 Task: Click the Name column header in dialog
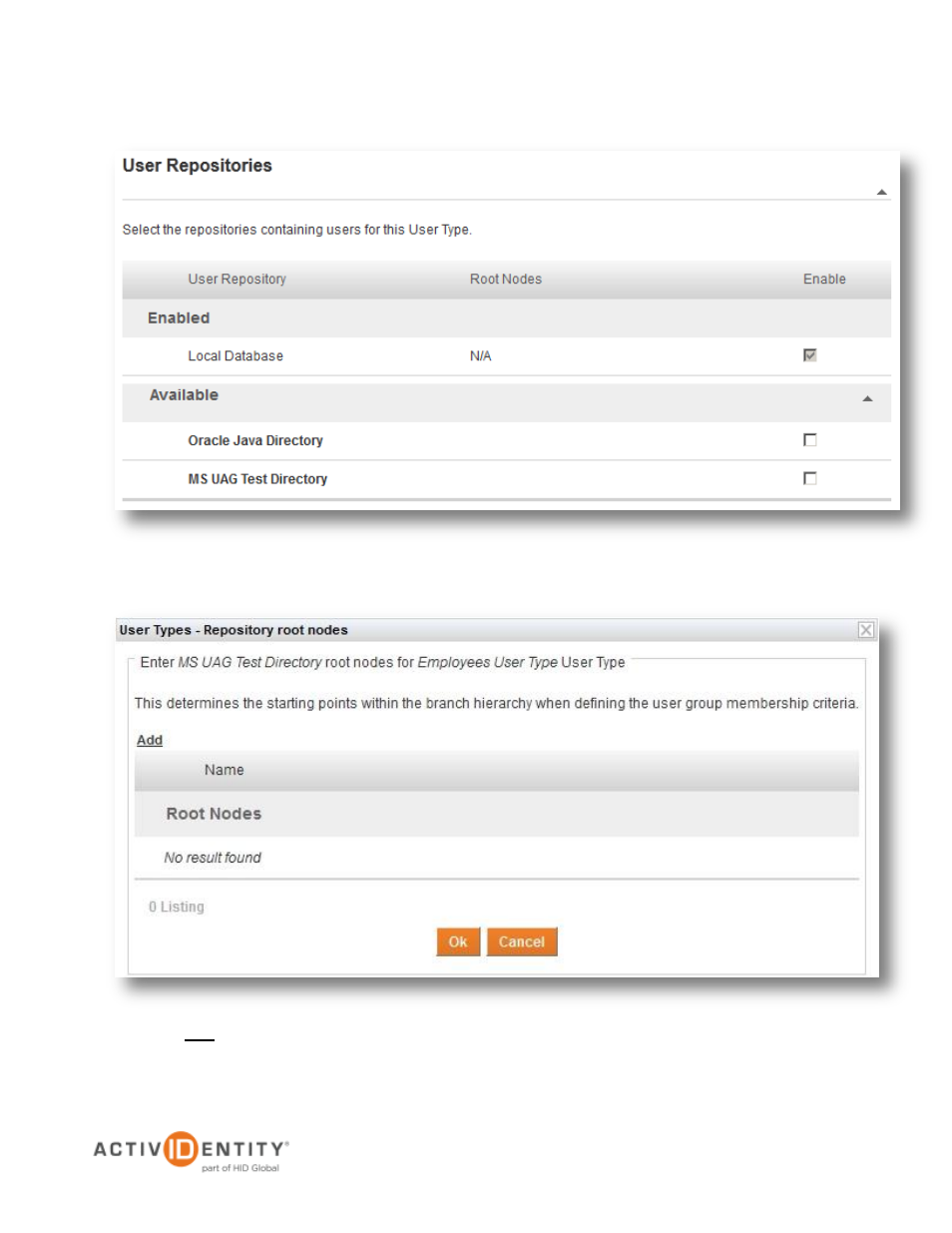(224, 770)
